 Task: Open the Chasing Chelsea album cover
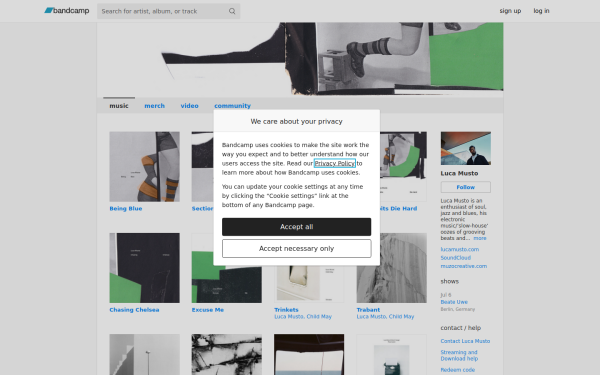click(x=144, y=268)
